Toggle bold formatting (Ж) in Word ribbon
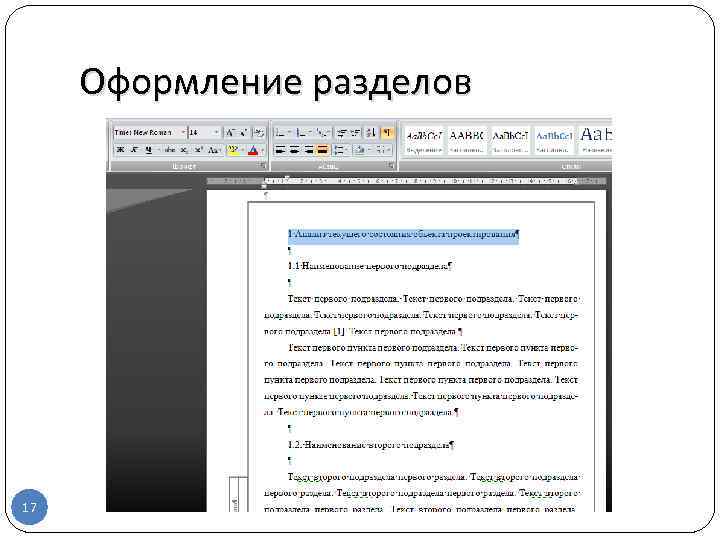This screenshot has width=720, height=540. click(x=120, y=150)
